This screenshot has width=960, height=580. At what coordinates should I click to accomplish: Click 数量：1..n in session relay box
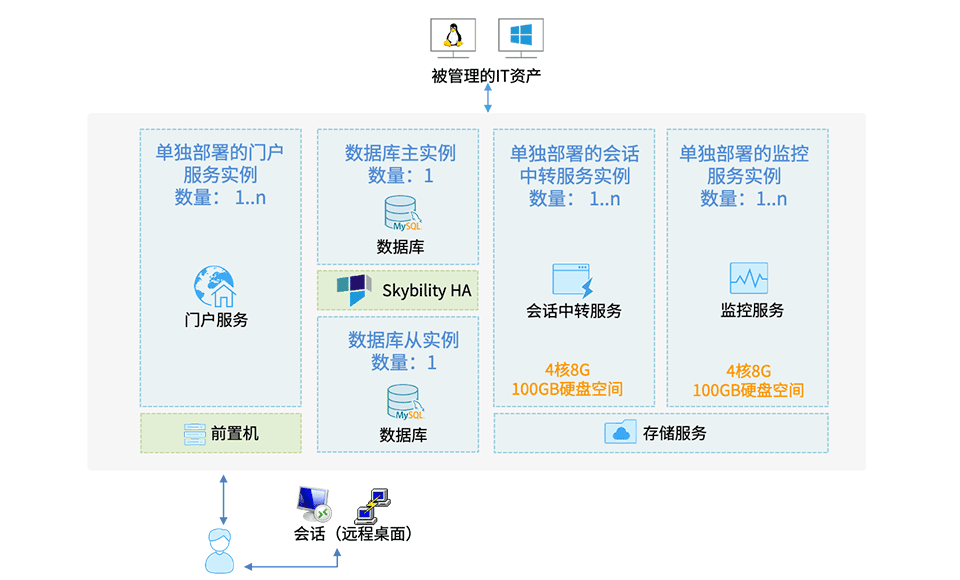tap(574, 199)
